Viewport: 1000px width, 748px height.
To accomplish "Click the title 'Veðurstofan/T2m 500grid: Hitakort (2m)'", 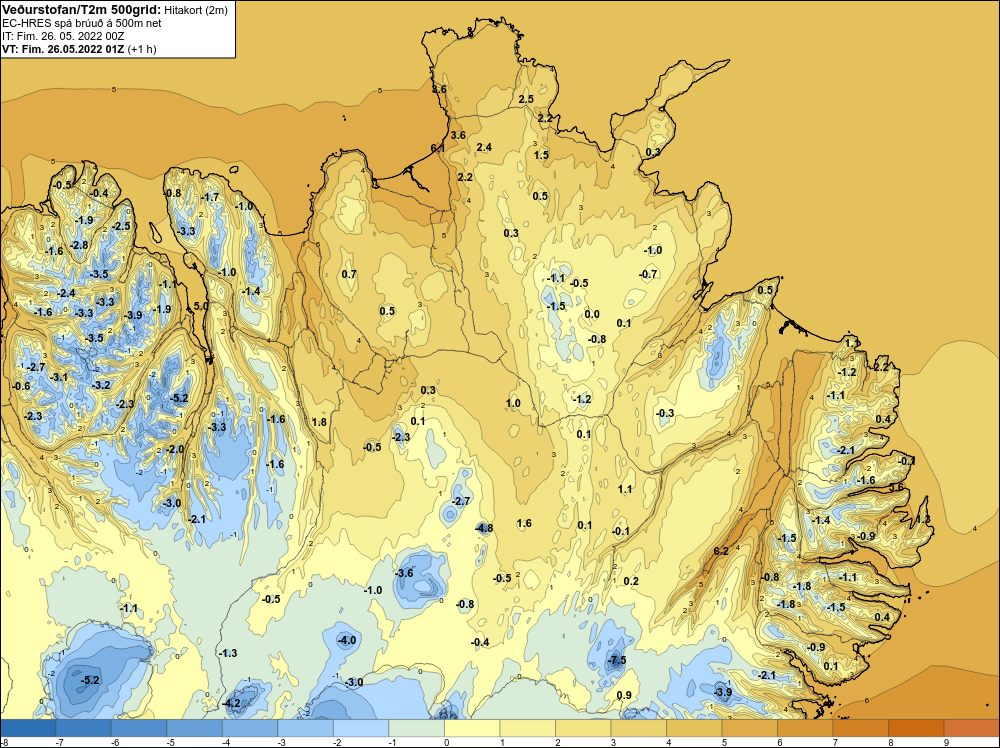I will (115, 10).
